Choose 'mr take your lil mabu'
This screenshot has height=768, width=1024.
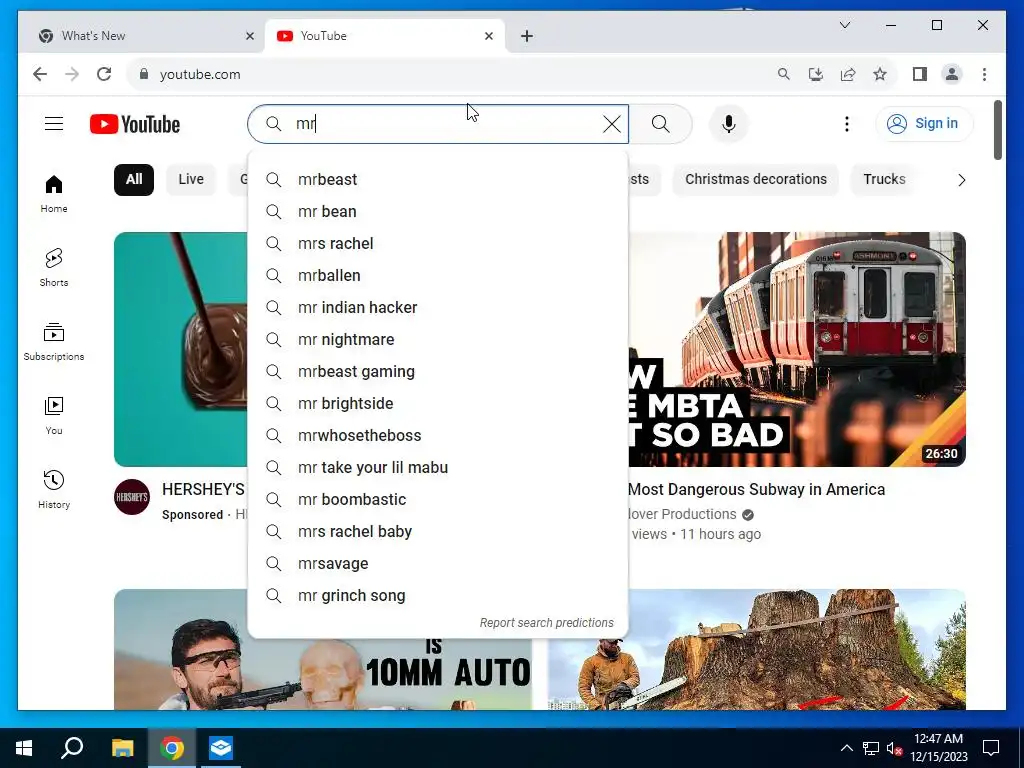point(438,468)
